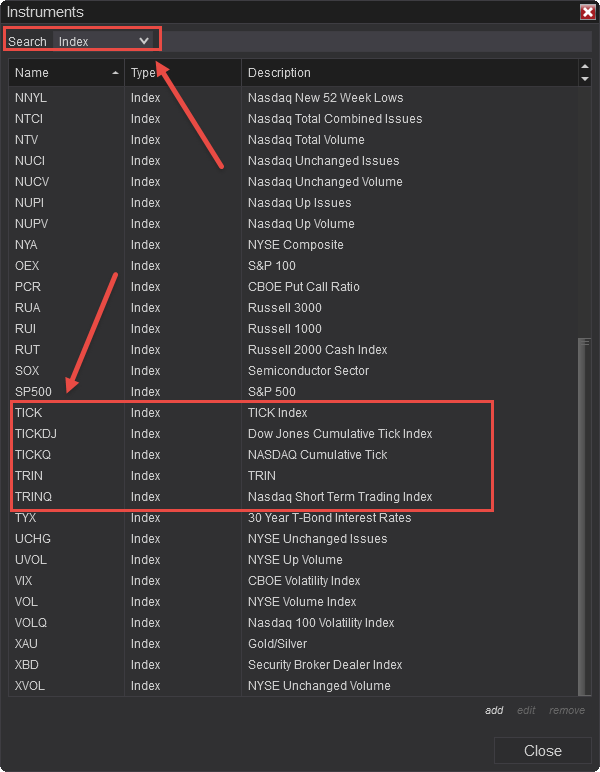Click the Description column header
Image resolution: width=600 pixels, height=772 pixels.
pyautogui.click(x=400, y=73)
